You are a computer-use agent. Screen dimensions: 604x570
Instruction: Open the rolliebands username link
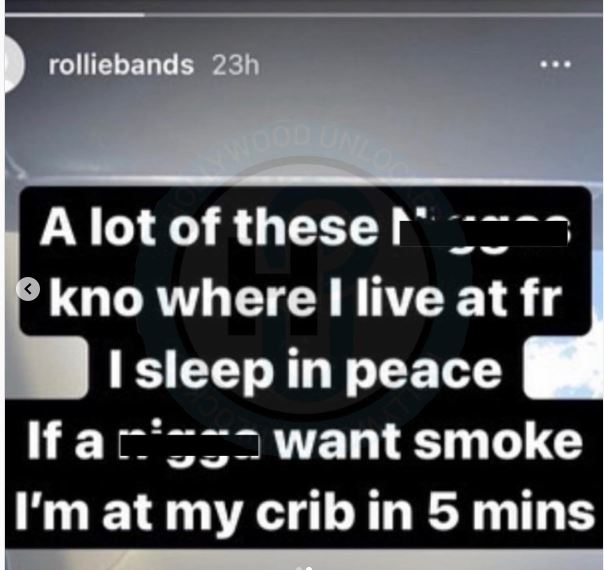tap(121, 65)
